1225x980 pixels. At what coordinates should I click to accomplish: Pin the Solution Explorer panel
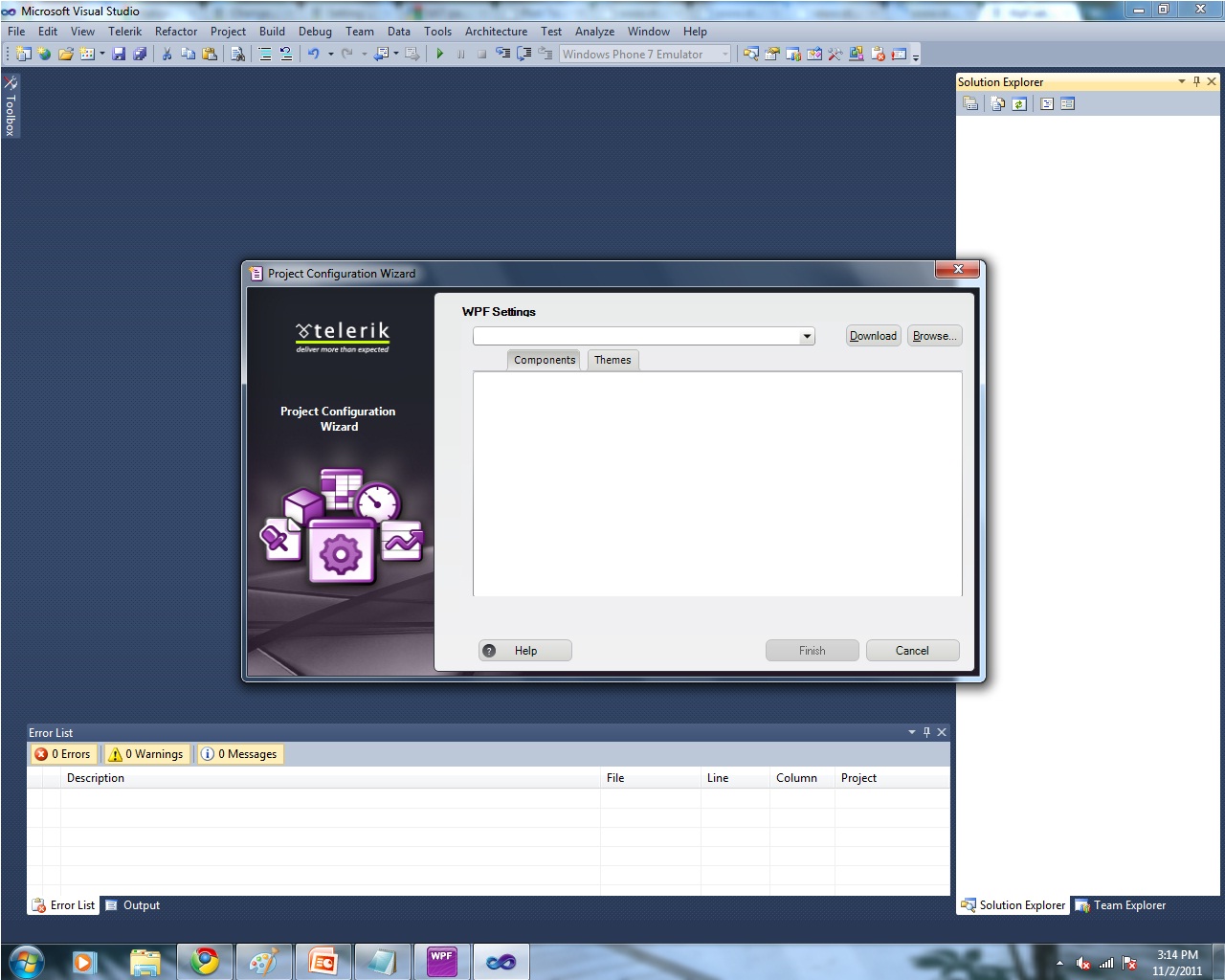coord(1196,82)
